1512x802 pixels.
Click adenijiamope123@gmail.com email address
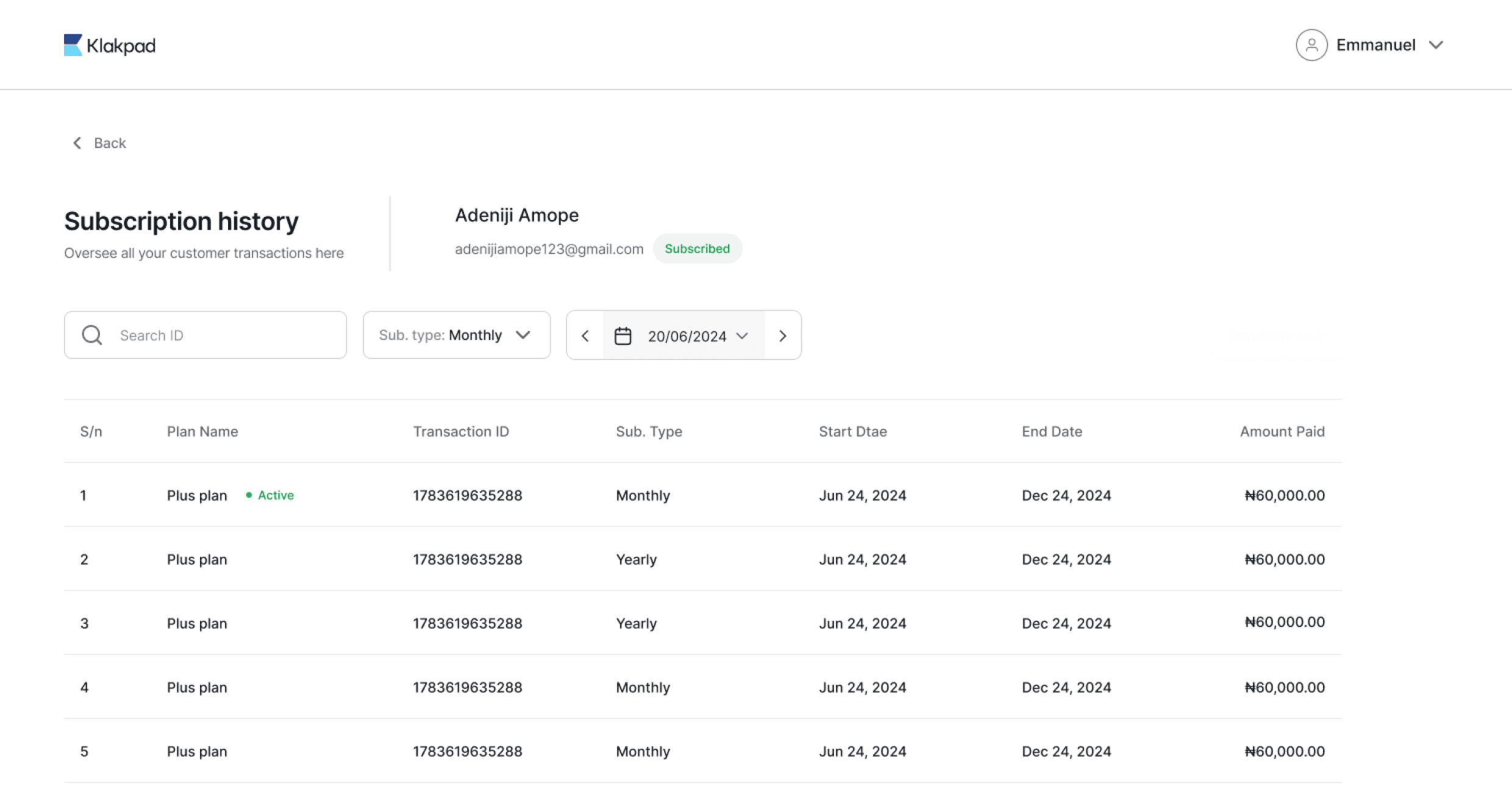tap(549, 249)
